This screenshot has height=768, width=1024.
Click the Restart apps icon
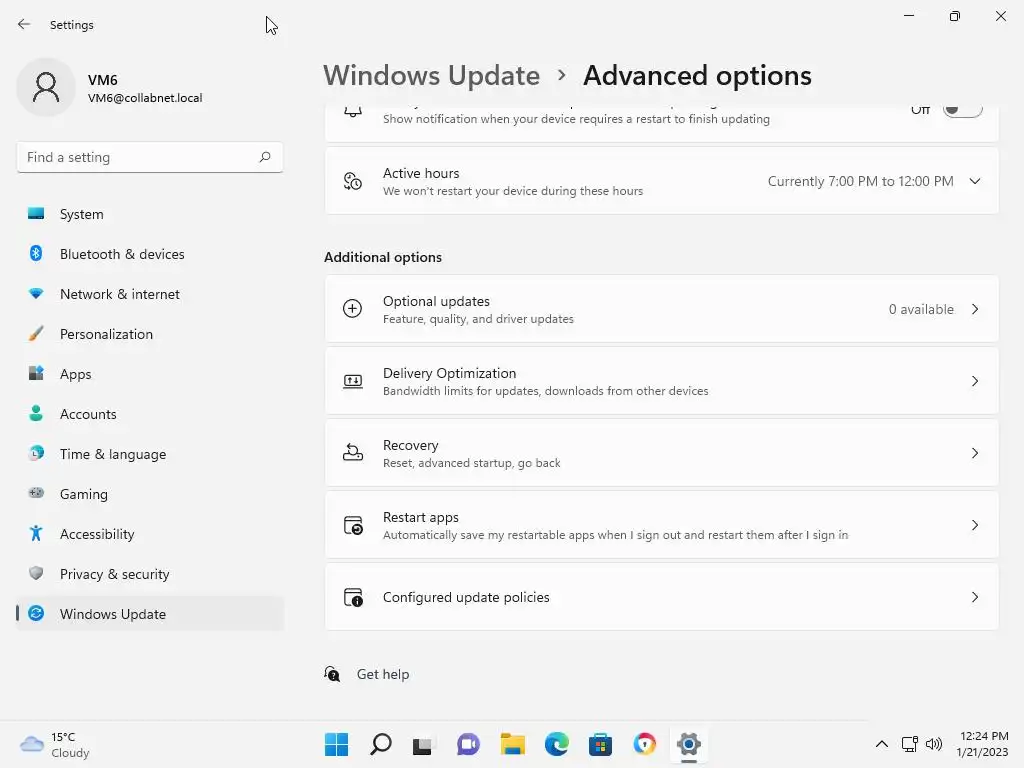[353, 525]
